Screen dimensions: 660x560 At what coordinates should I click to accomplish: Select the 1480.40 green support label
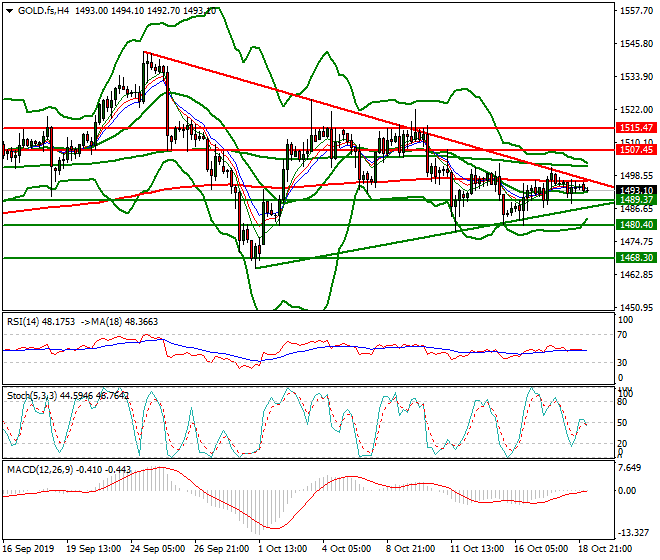click(x=636, y=225)
